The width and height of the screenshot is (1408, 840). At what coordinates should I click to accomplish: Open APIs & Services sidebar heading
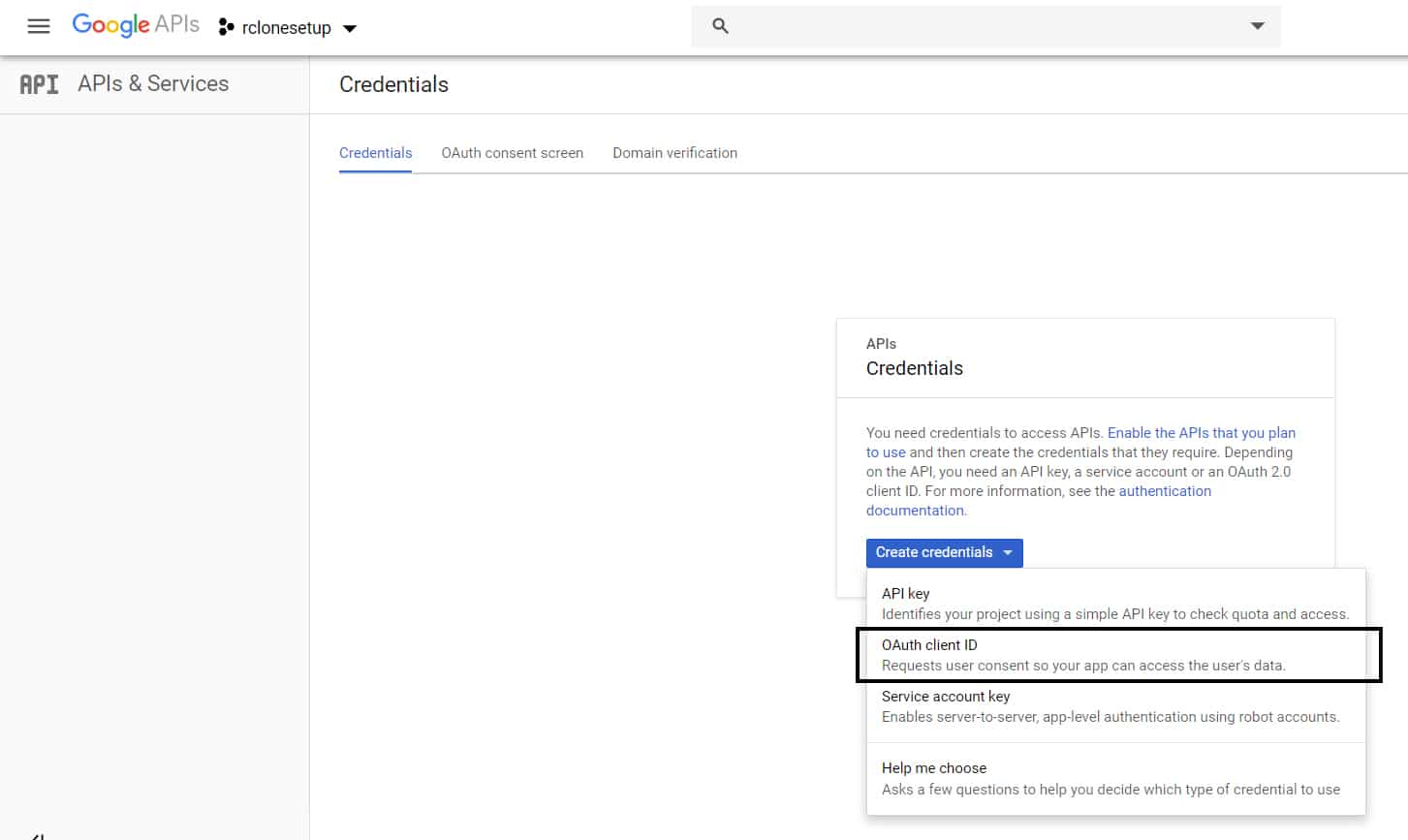(153, 83)
